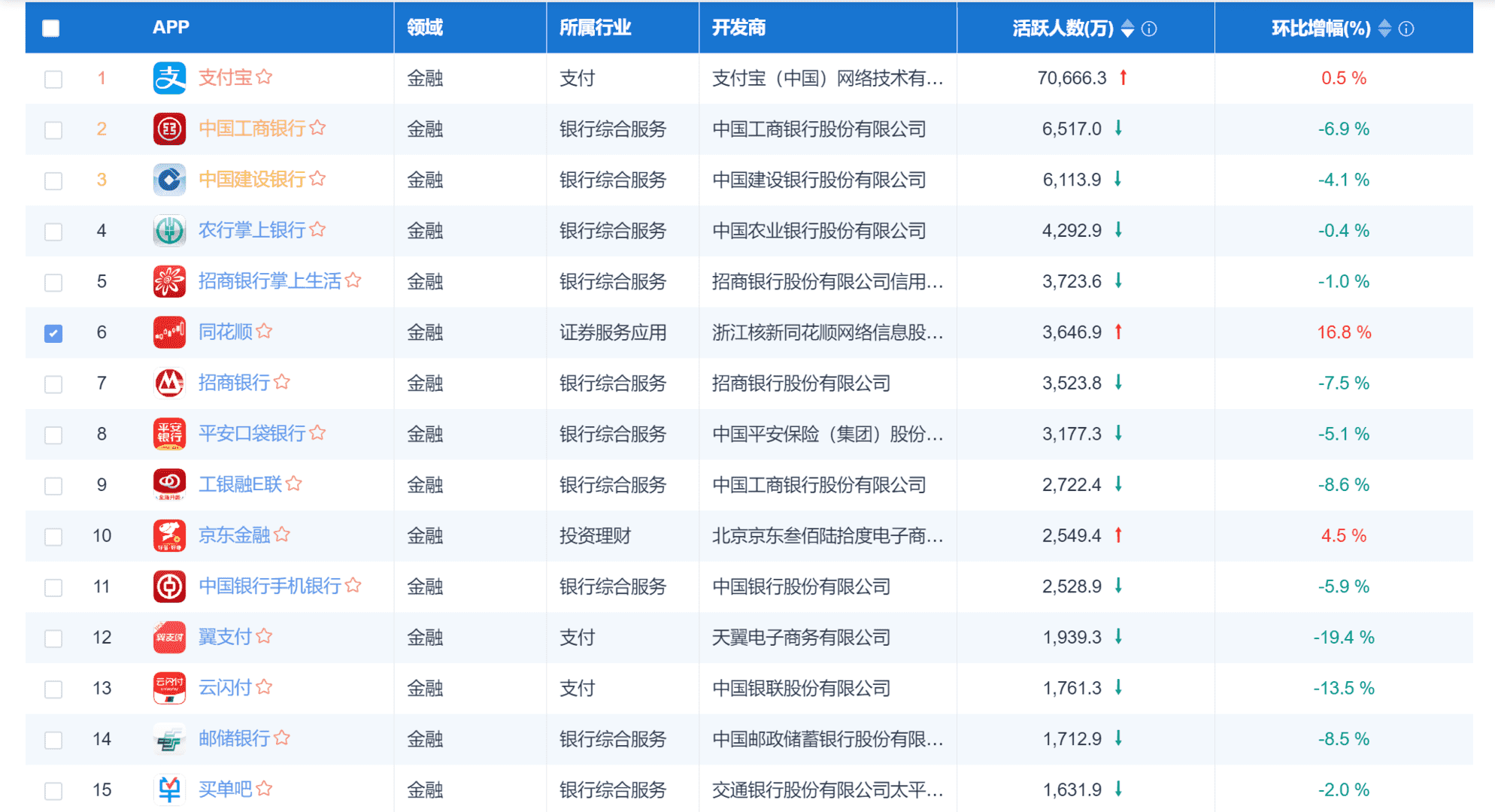
Task: Favorite 同花顺 with its star icon
Action: [264, 331]
